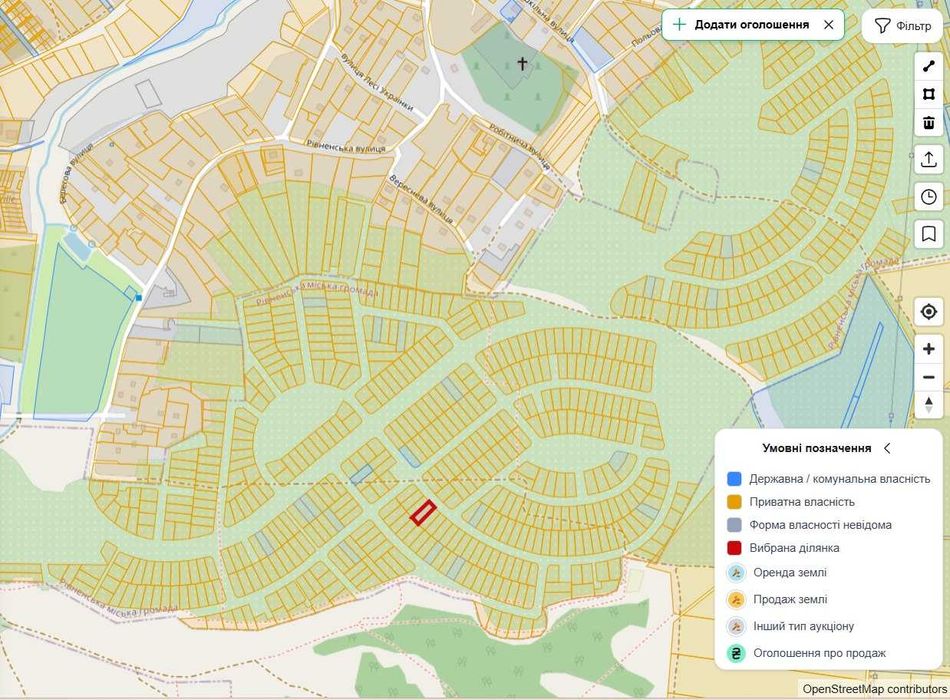Click the Приватна власність legend label
950x700 pixels.
(x=802, y=502)
